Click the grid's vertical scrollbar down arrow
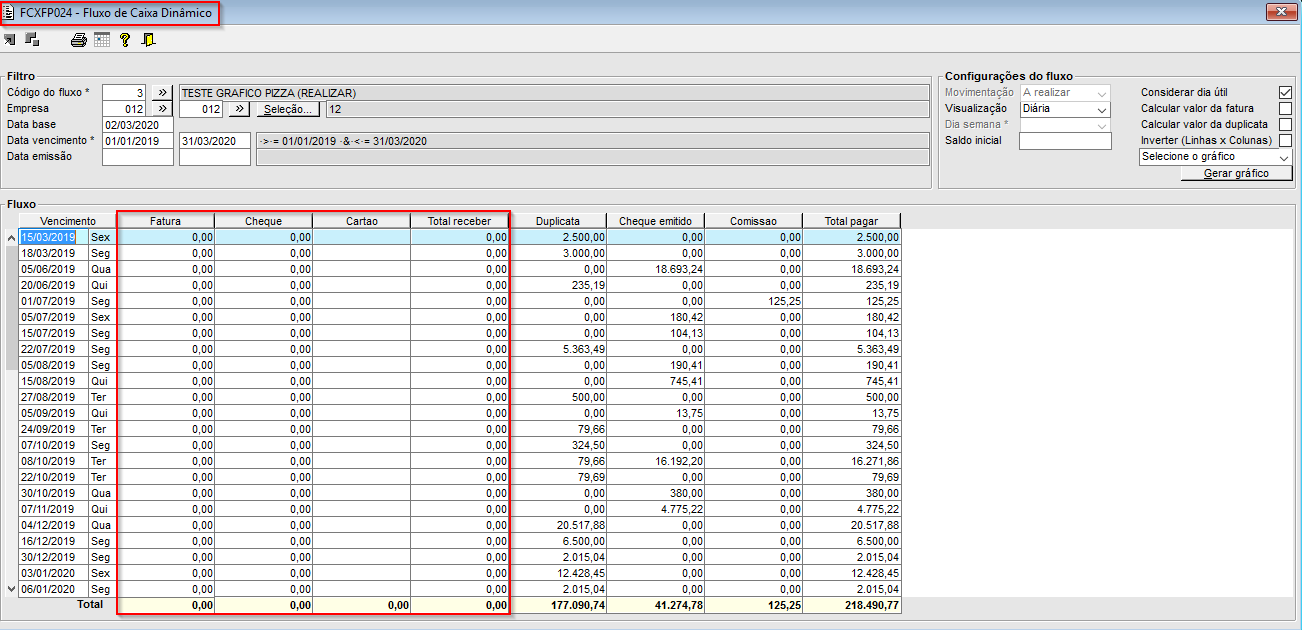 point(11,588)
